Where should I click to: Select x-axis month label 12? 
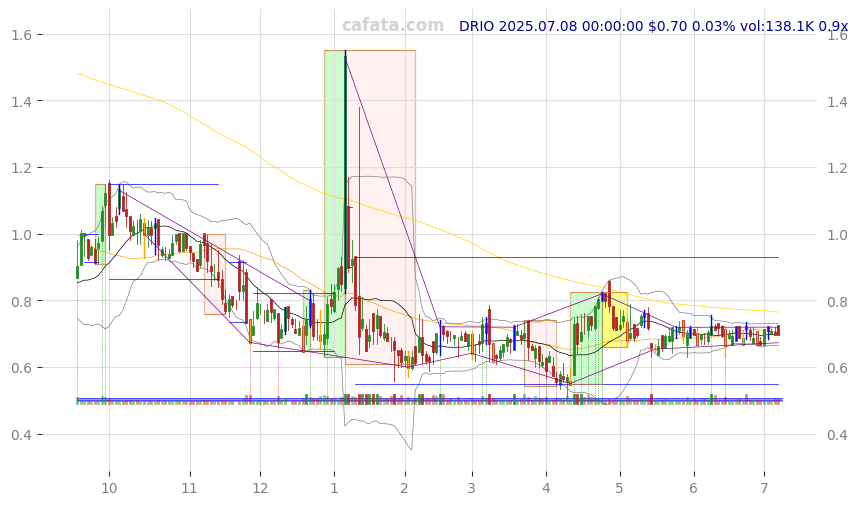tap(260, 488)
